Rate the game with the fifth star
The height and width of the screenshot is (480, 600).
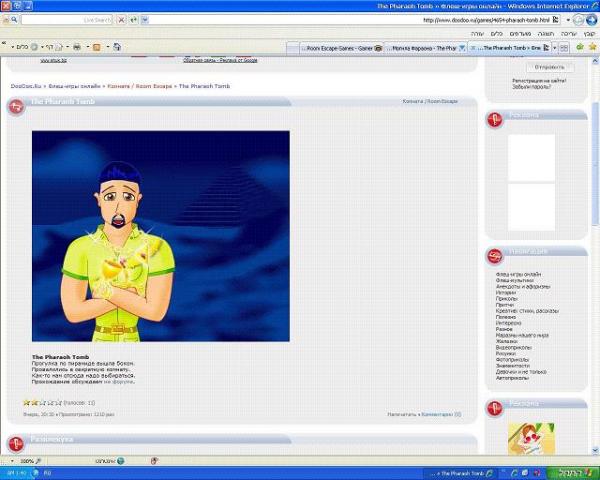(x=59, y=403)
